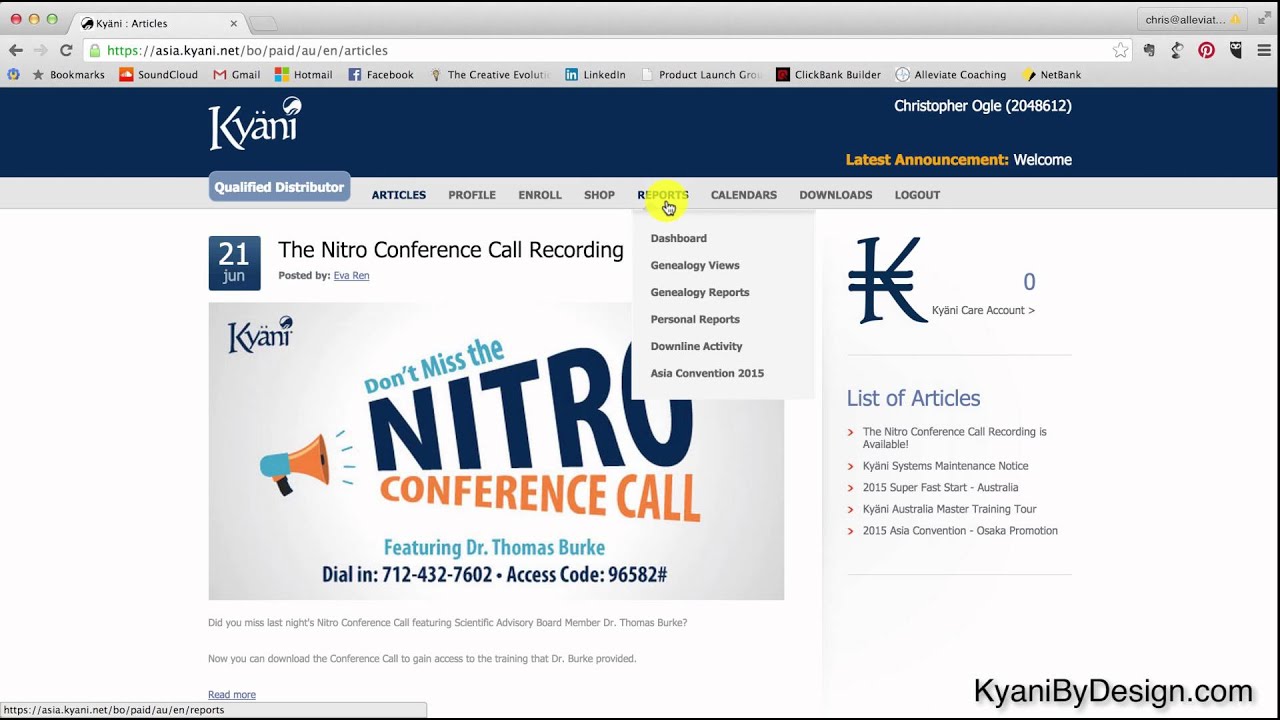Open the Pinterest extension button
Viewport: 1280px width, 720px height.
coord(1207,50)
